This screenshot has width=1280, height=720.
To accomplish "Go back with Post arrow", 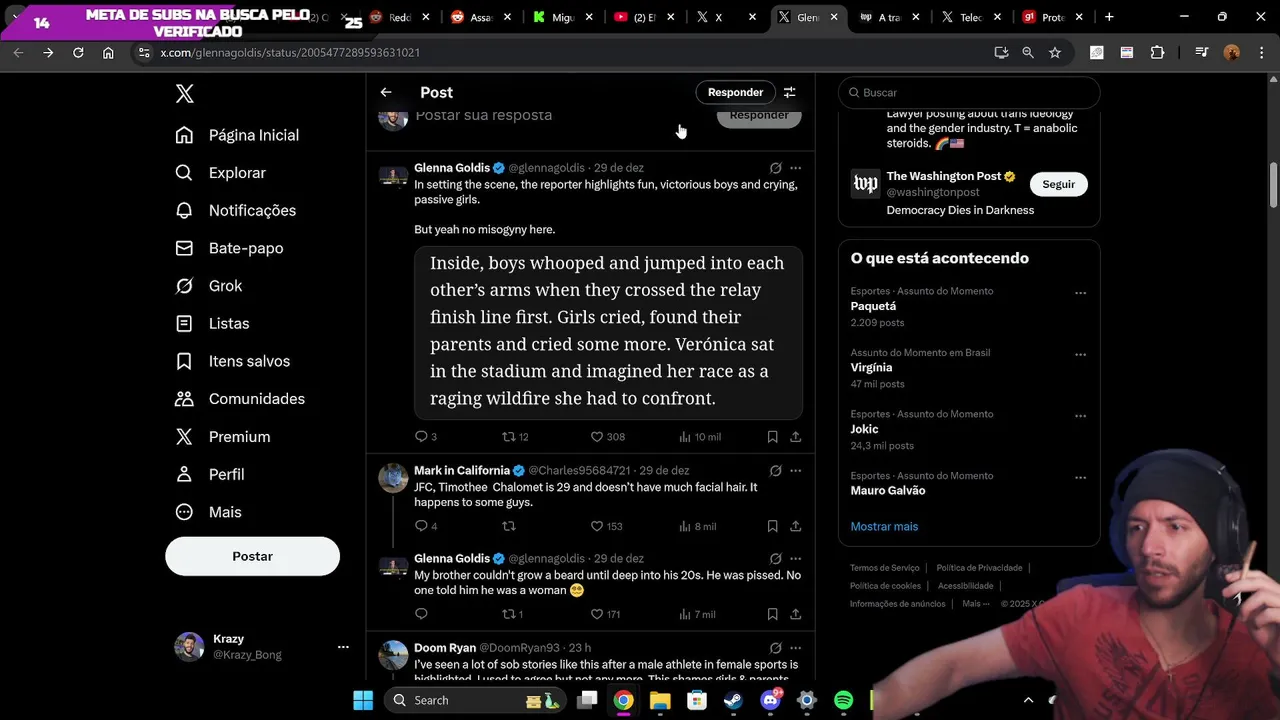I will 386,92.
